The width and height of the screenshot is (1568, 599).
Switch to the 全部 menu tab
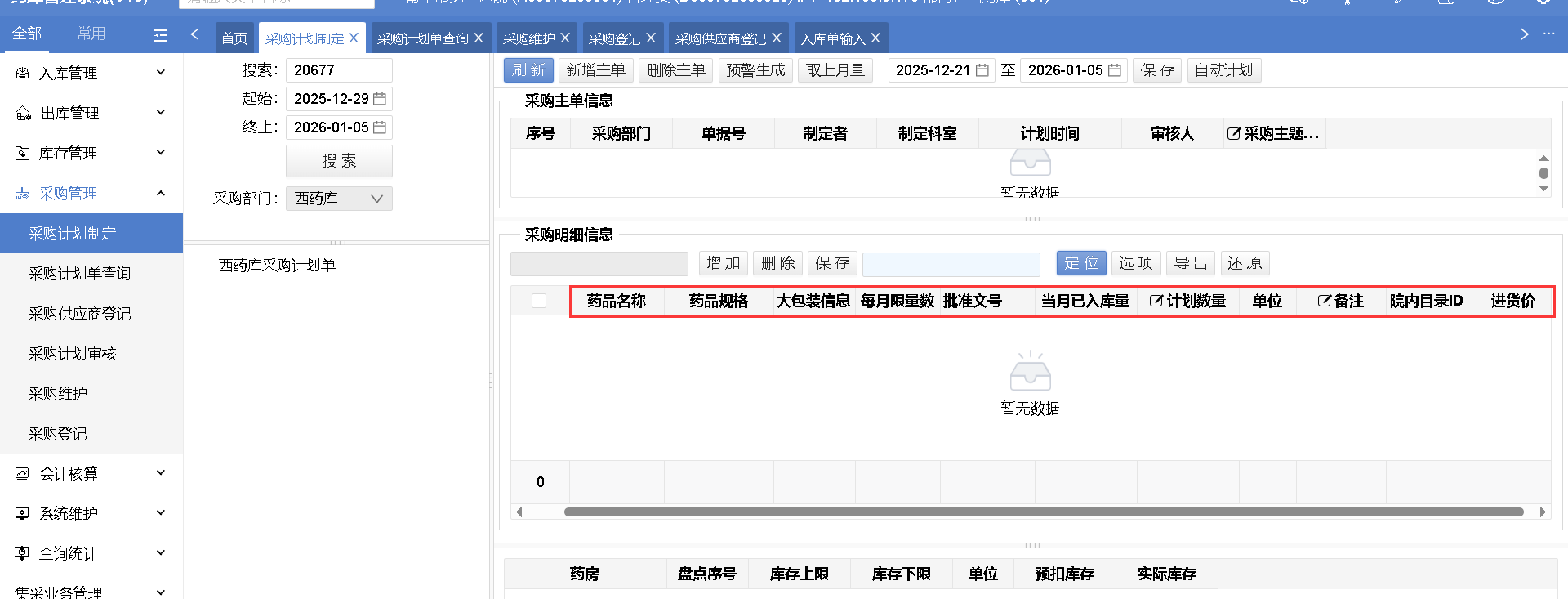pos(27,34)
